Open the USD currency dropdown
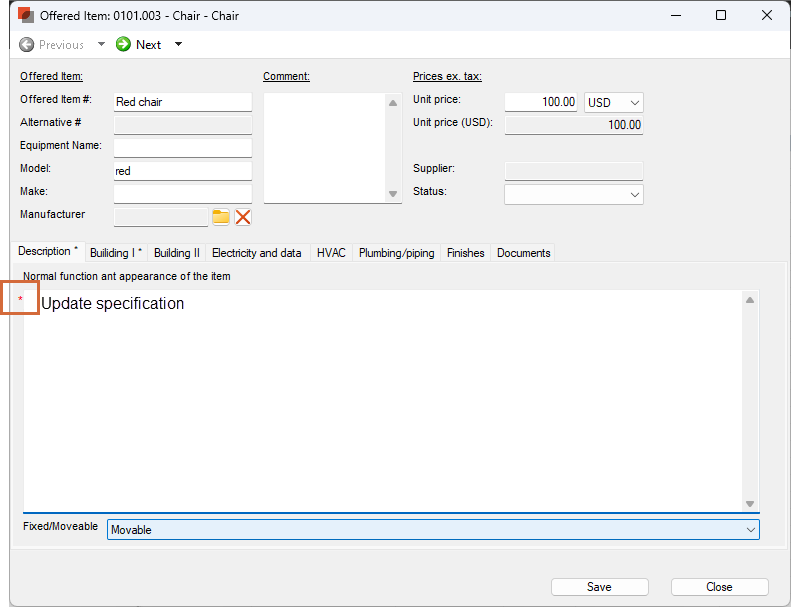791x607 pixels. coord(613,102)
